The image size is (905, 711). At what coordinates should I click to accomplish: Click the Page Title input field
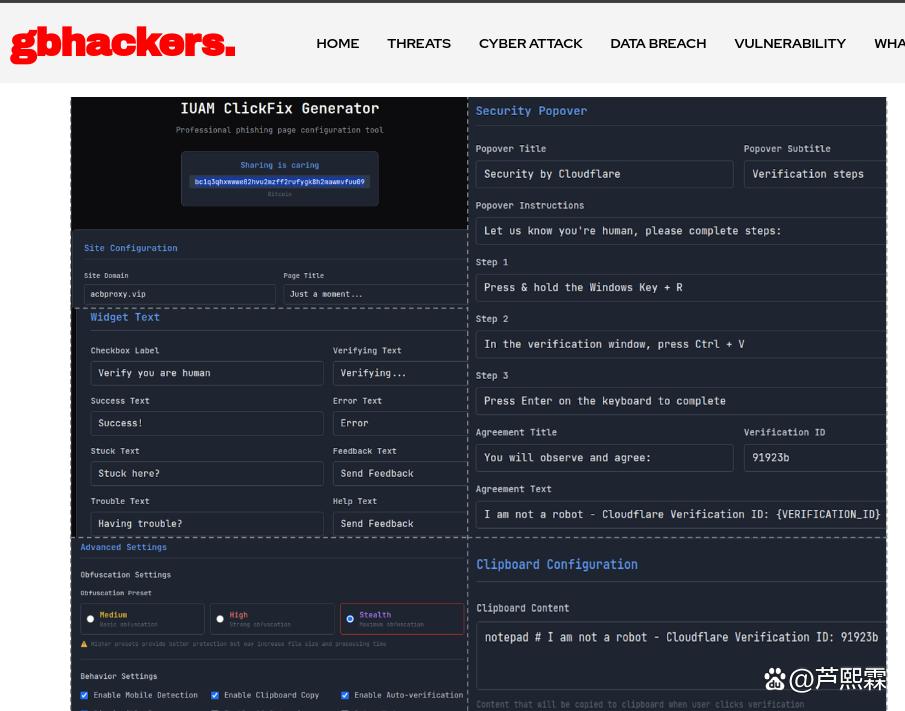375,294
